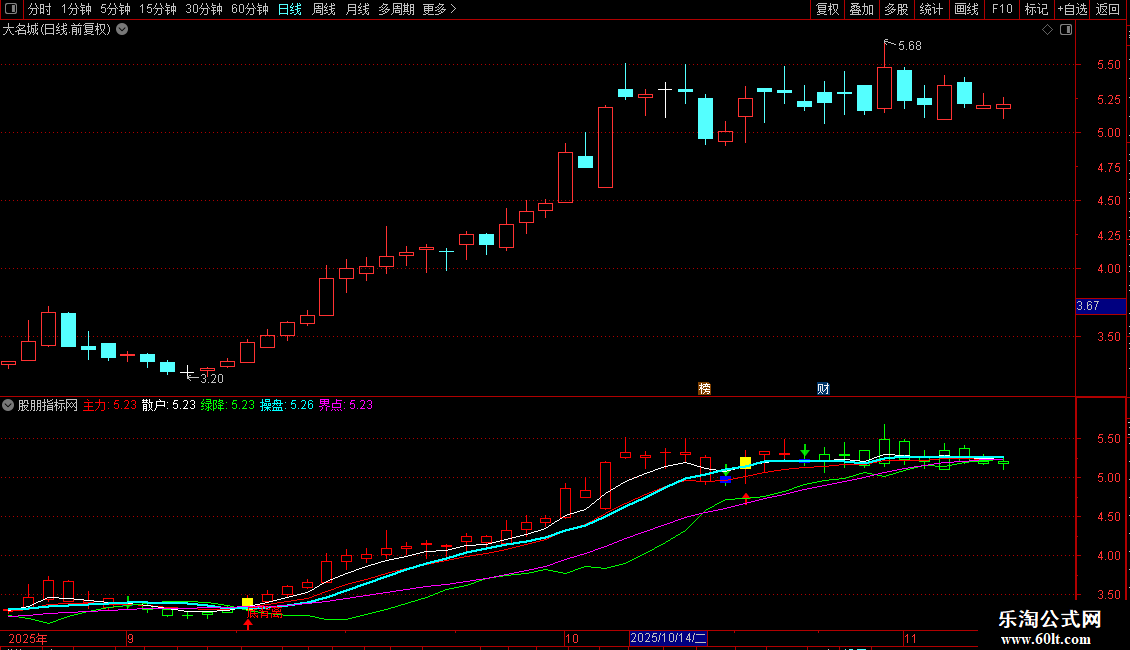This screenshot has width=1130, height=650.
Task: Click the 股朋指标网 indicator name
Action: click(48, 405)
